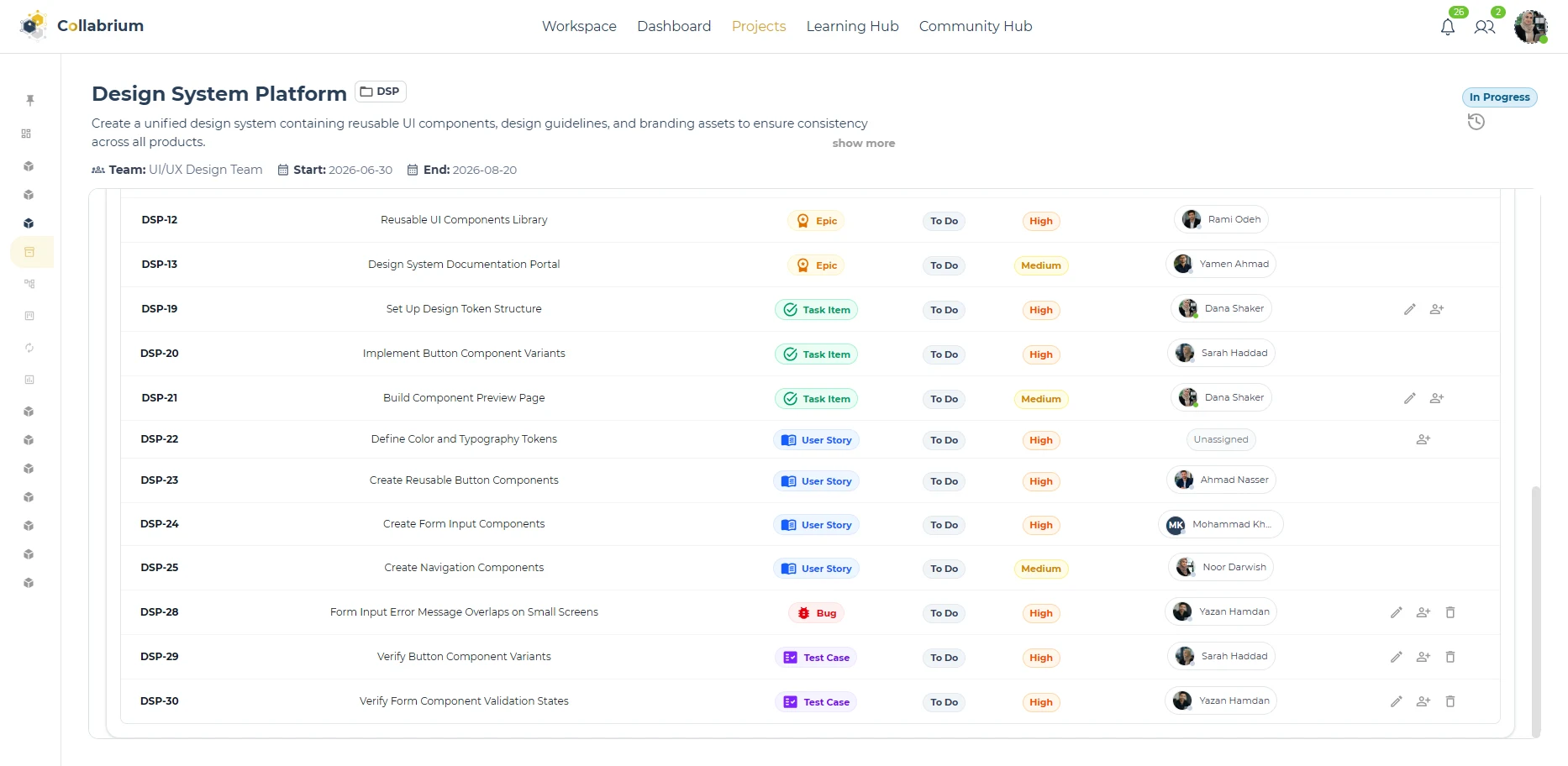Open DSP-23 User Story type badge
The width and height of the screenshot is (1568, 766).
(816, 481)
